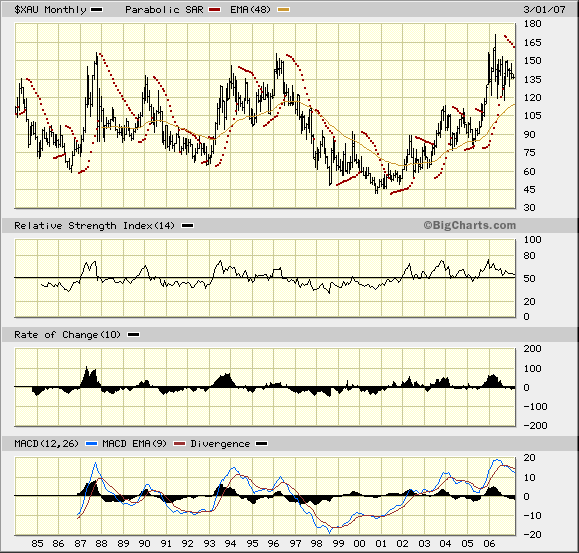579x553 pixels.
Task: Click the black $XAU Monthly legend swatch
Action: click(x=97, y=10)
